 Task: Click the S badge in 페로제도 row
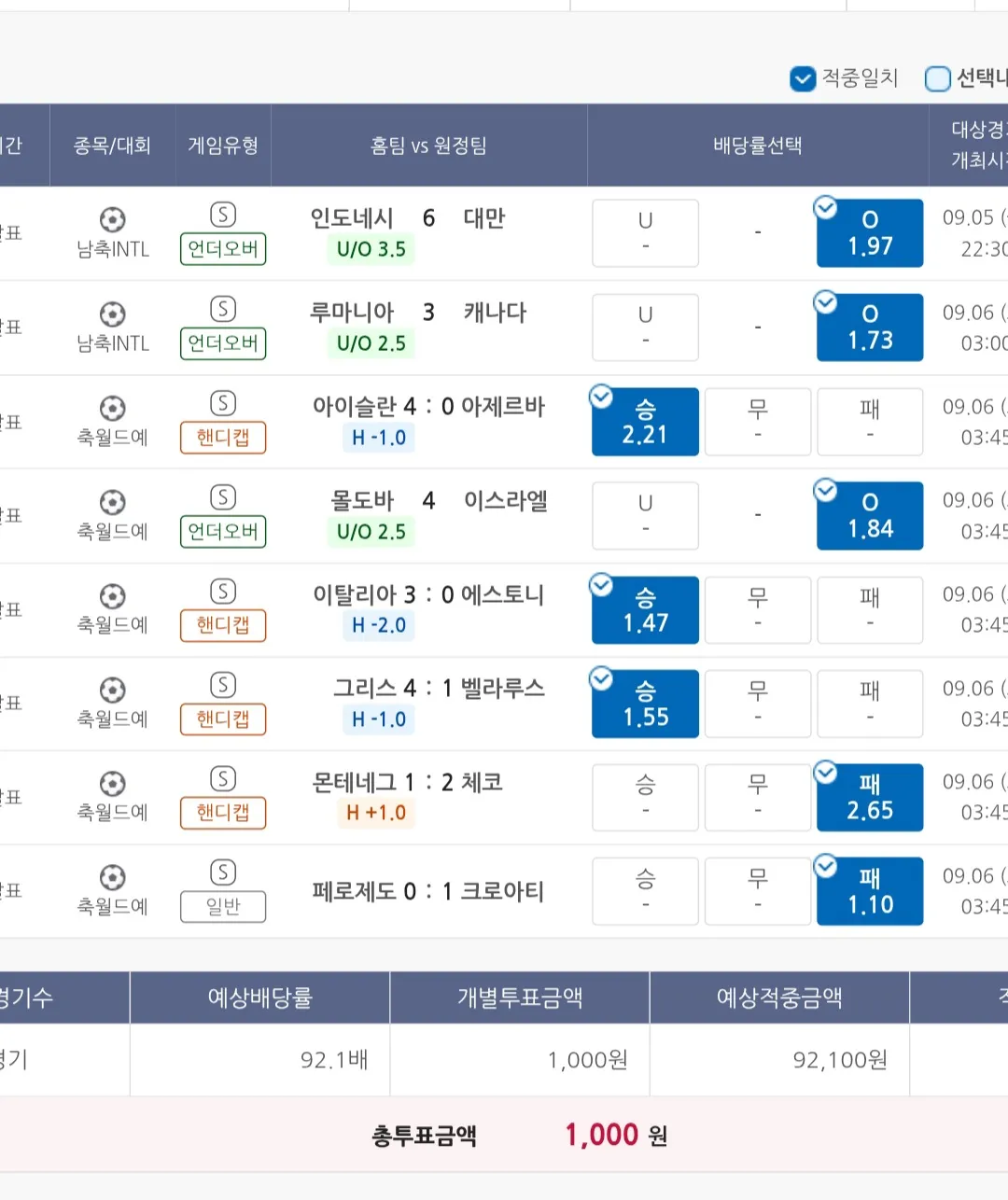point(223,872)
